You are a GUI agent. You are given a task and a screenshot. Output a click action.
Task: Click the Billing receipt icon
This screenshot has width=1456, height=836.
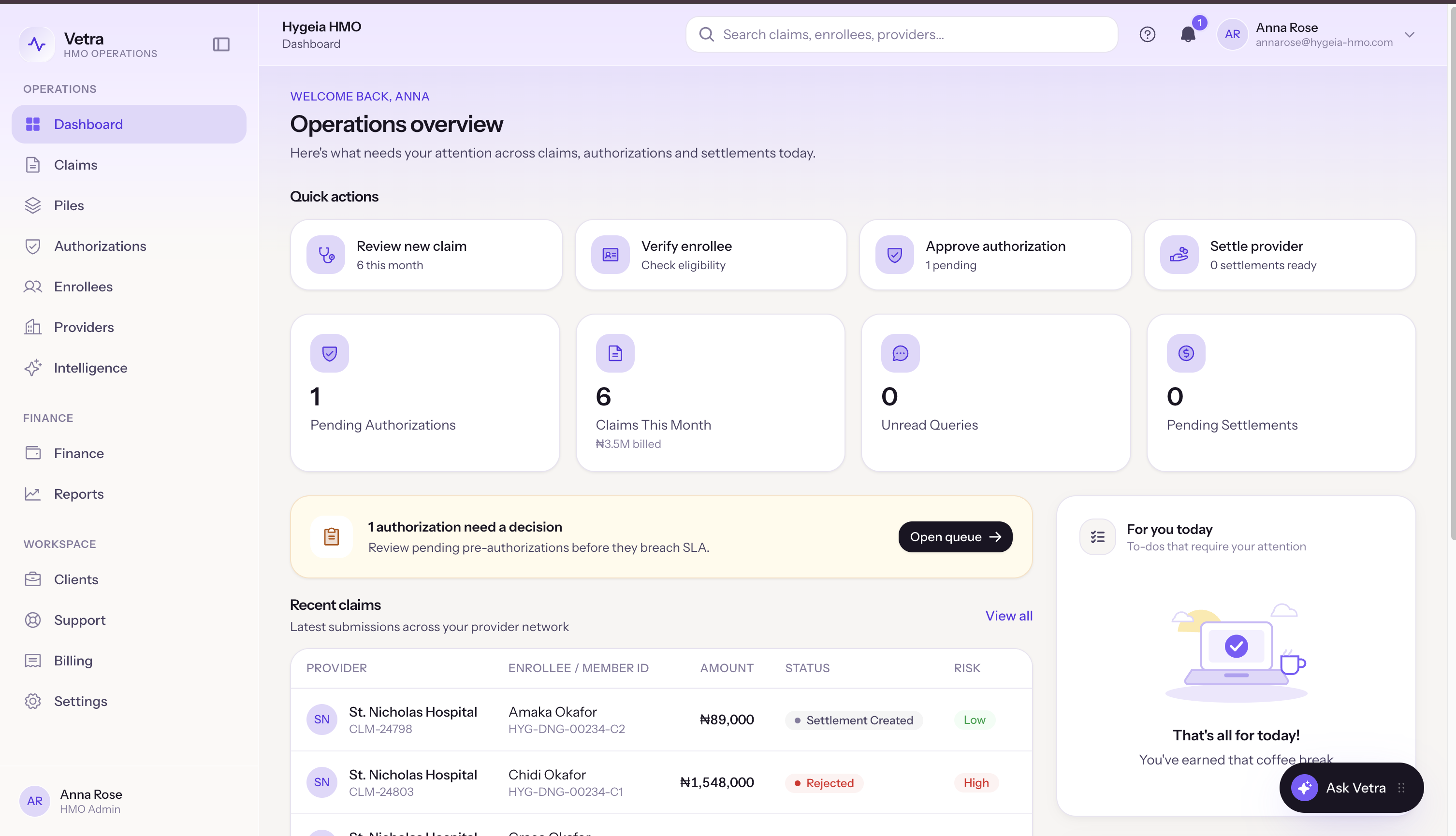[33, 660]
